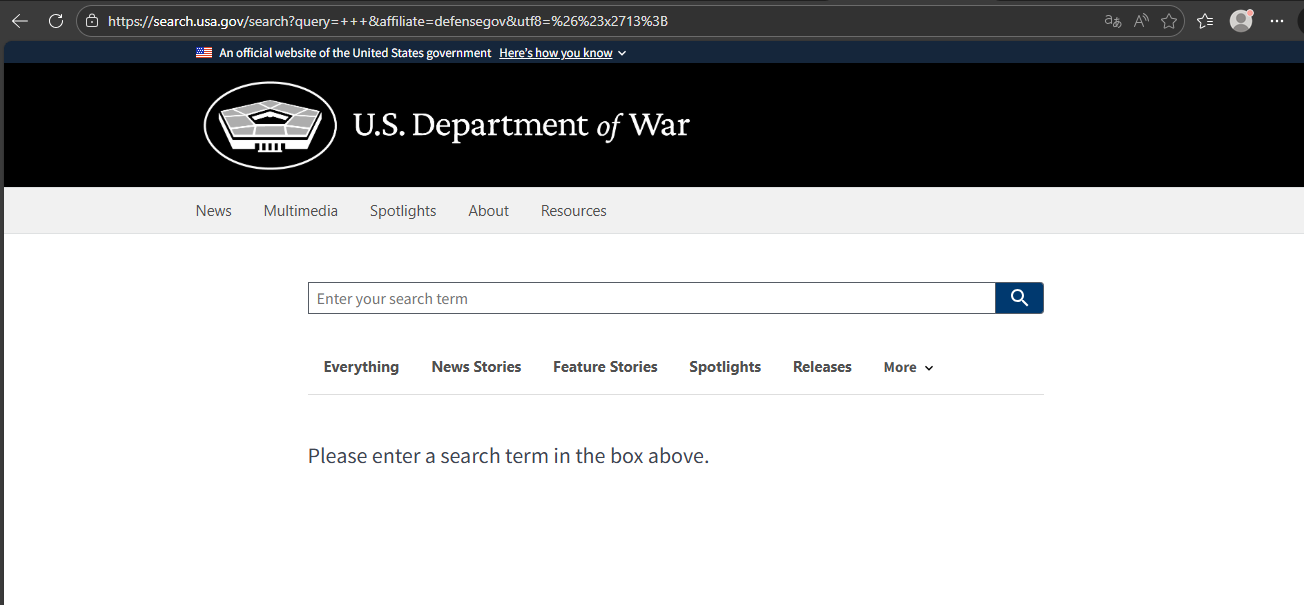The image size is (1304, 605).
Task: Add this page to favorites with star icon
Action: 1169,21
